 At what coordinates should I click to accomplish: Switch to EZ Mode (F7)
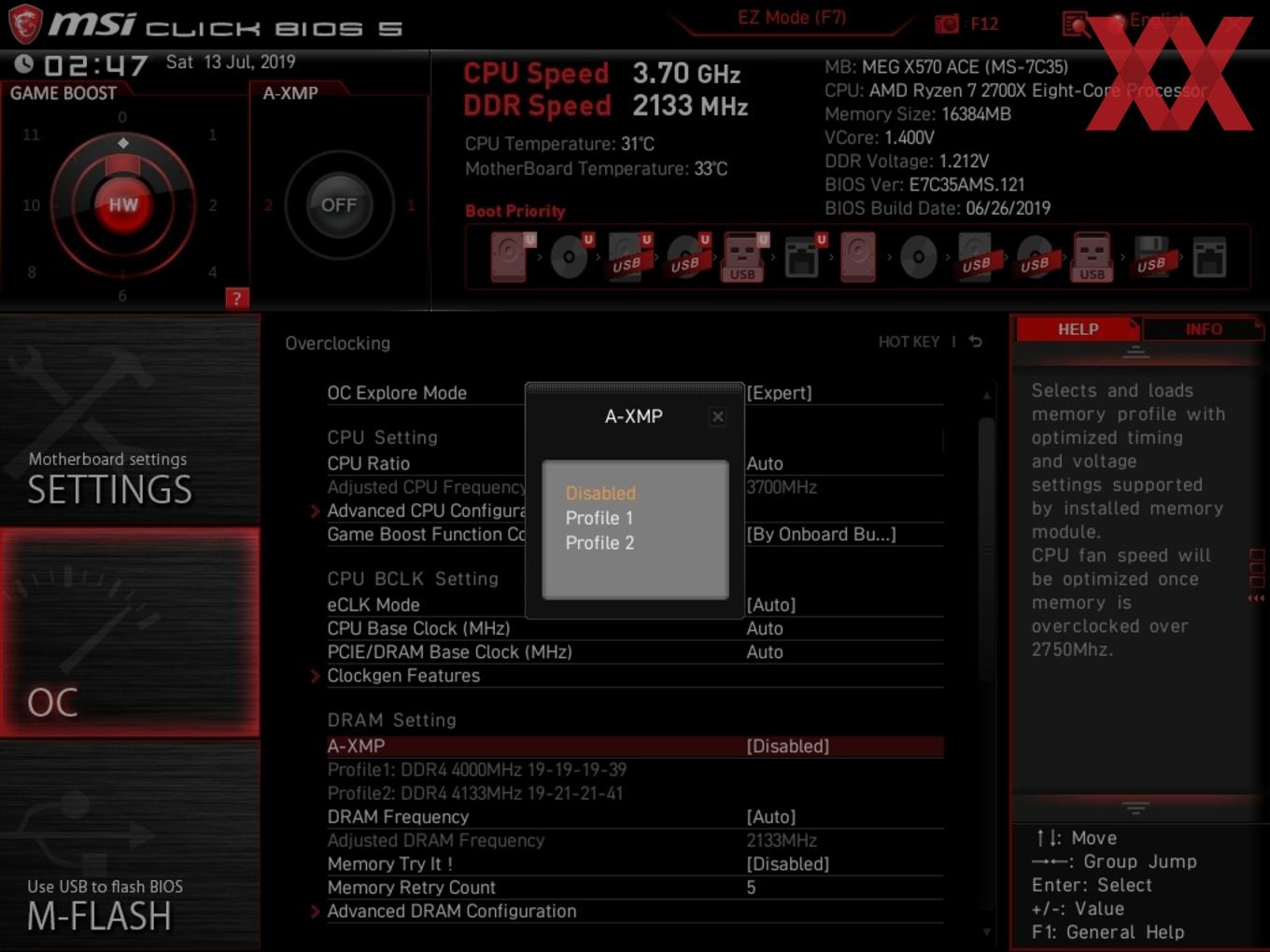[792, 18]
